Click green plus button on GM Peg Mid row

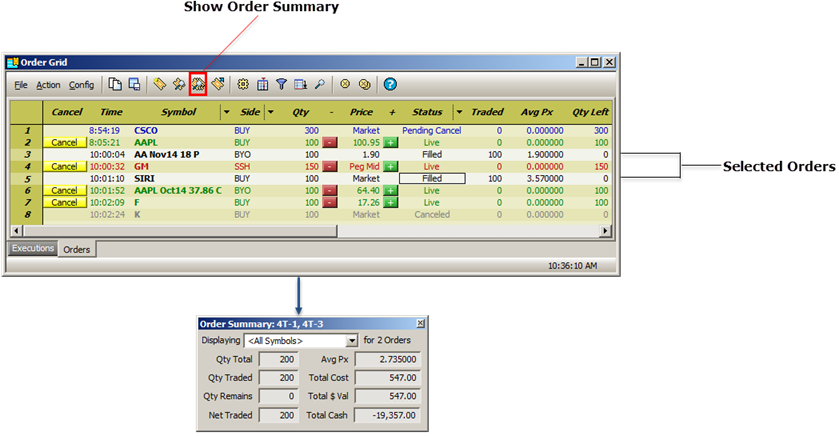(391, 166)
